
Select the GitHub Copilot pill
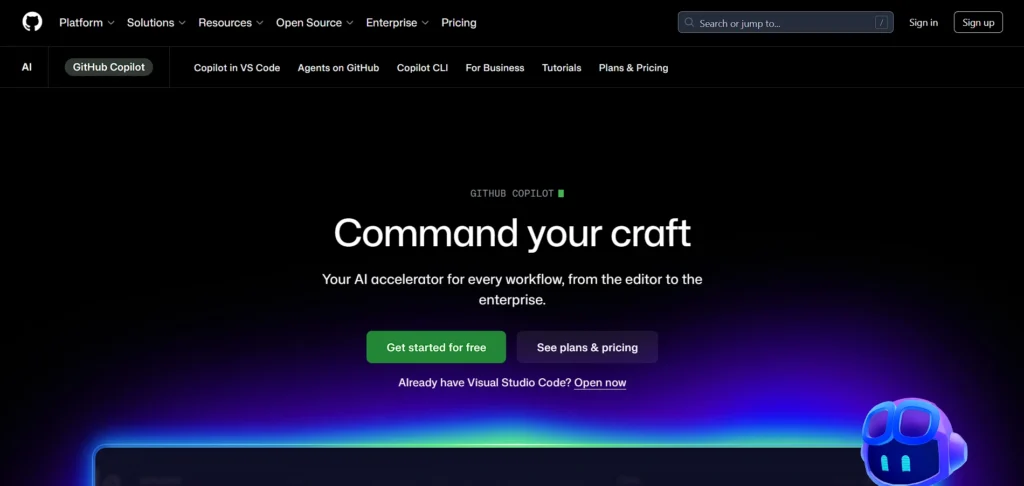tap(108, 67)
